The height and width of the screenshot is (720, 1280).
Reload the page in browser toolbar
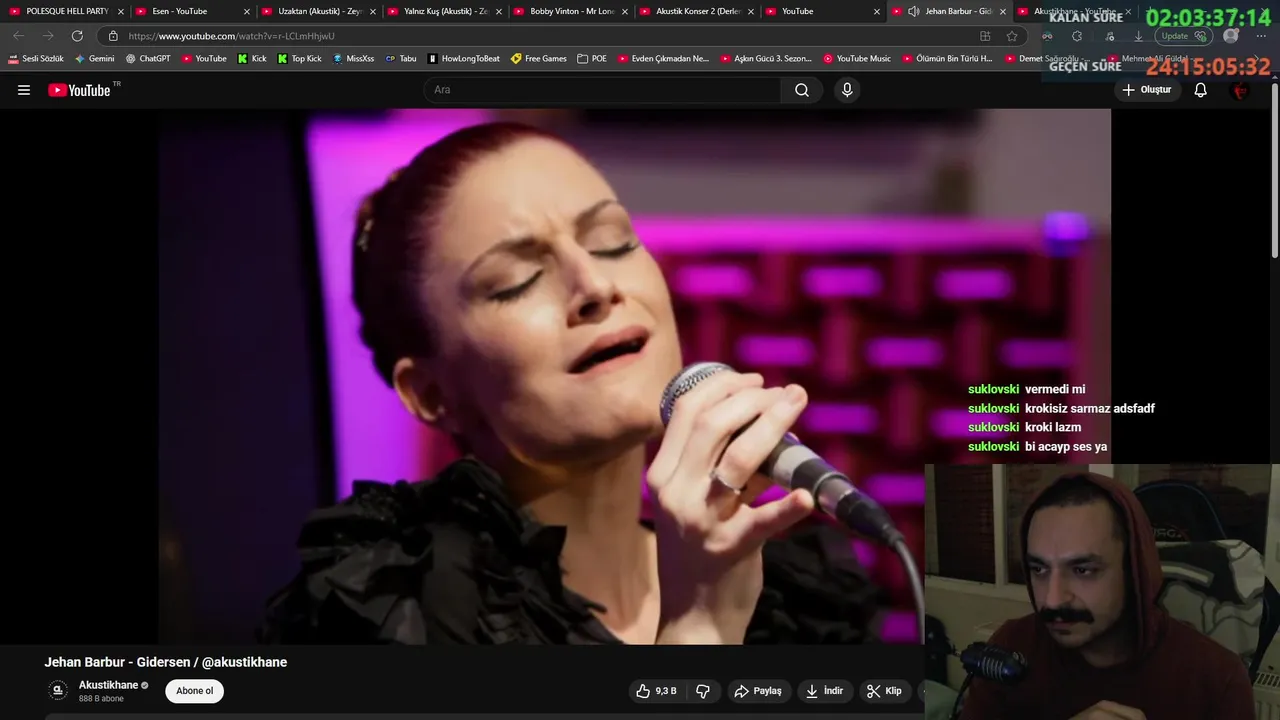[x=77, y=36]
